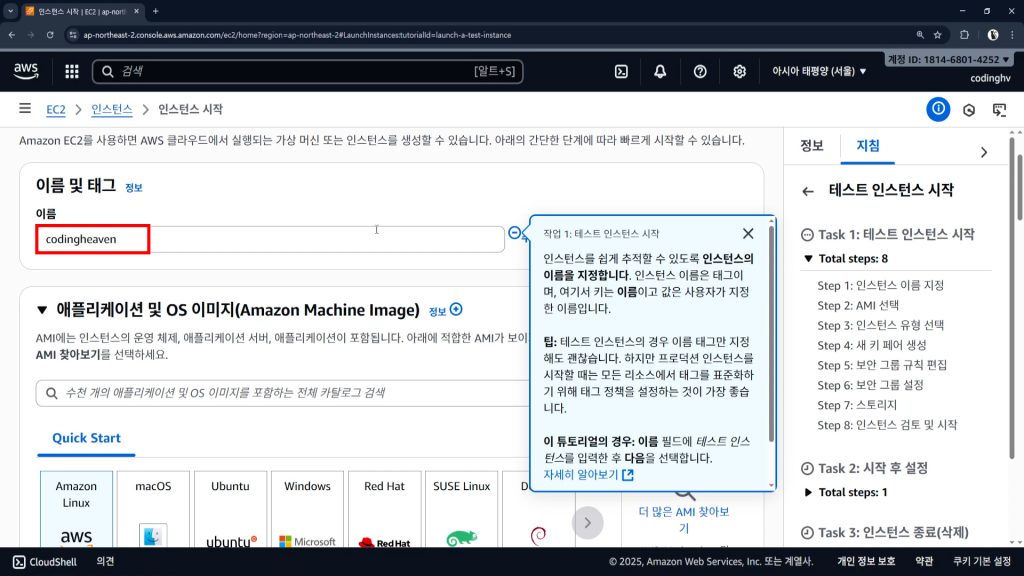1024x576 pixels.
Task: Click the AWS search box
Action: (308, 71)
